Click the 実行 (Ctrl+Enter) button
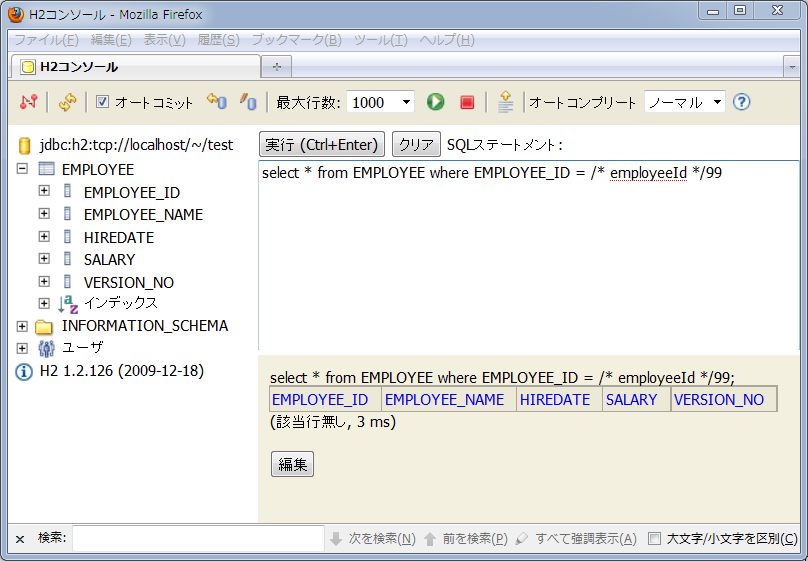The height and width of the screenshot is (561, 808). point(322,145)
